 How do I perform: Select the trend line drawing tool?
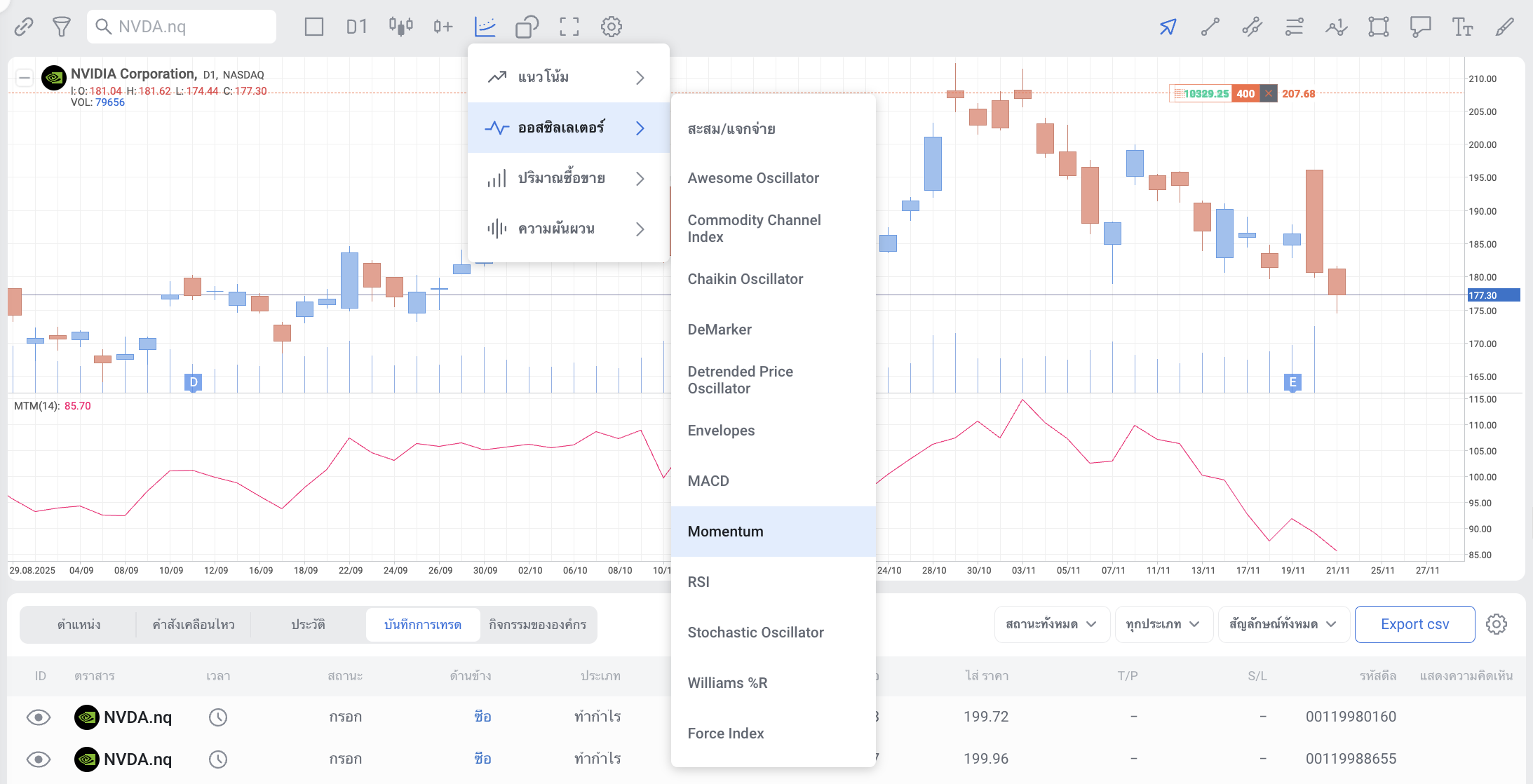pos(1210,27)
